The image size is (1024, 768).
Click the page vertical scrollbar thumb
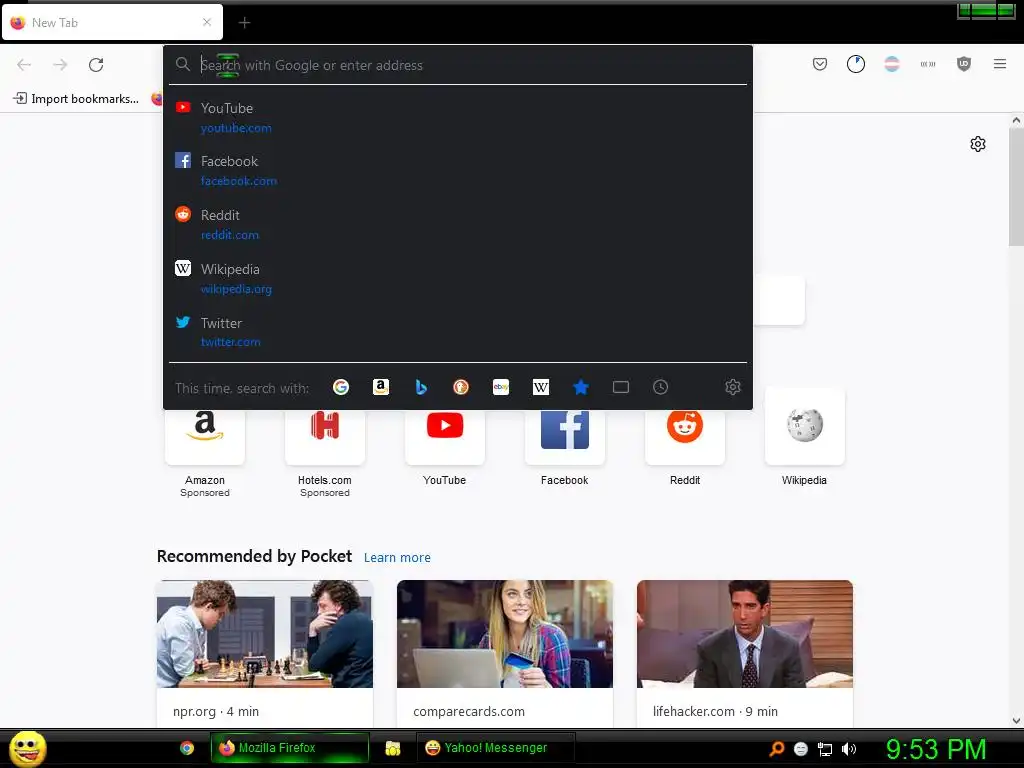(1016, 187)
